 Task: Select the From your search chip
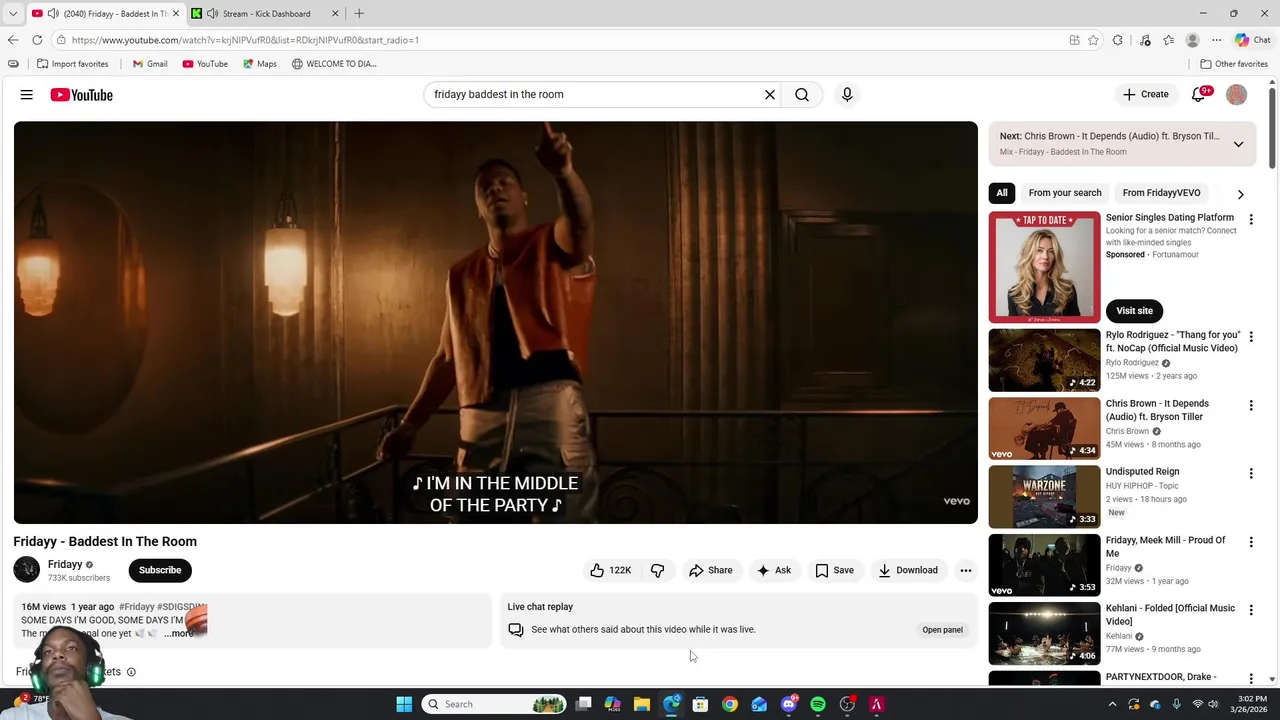tap(1065, 193)
